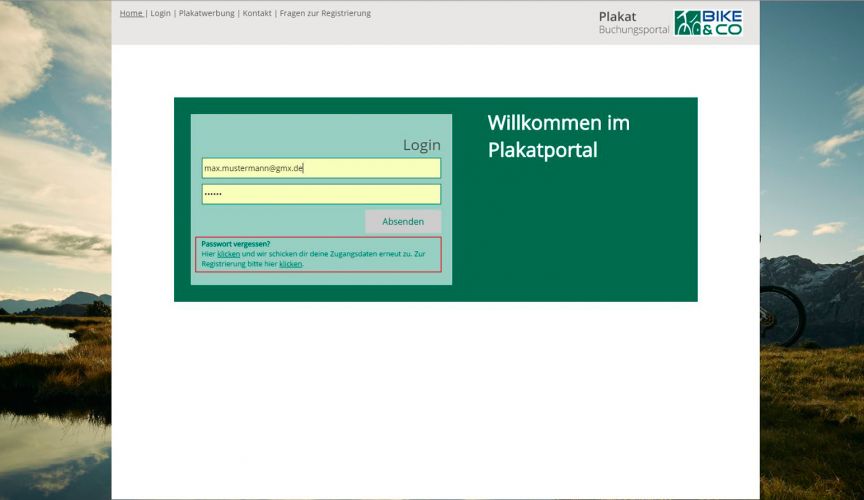Open the Kontakt page link
864x500 pixels.
click(x=256, y=14)
